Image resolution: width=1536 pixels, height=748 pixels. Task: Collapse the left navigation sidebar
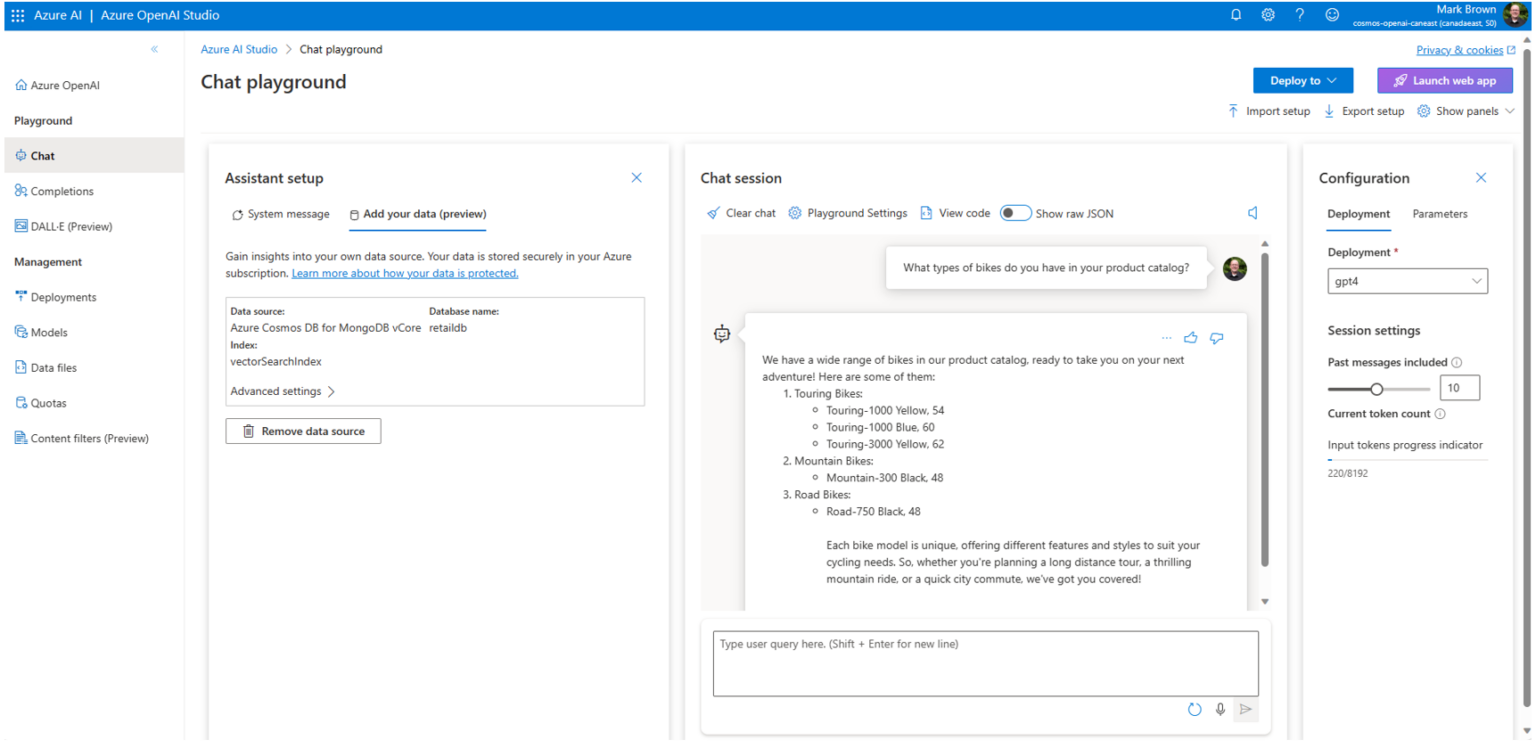[154, 49]
